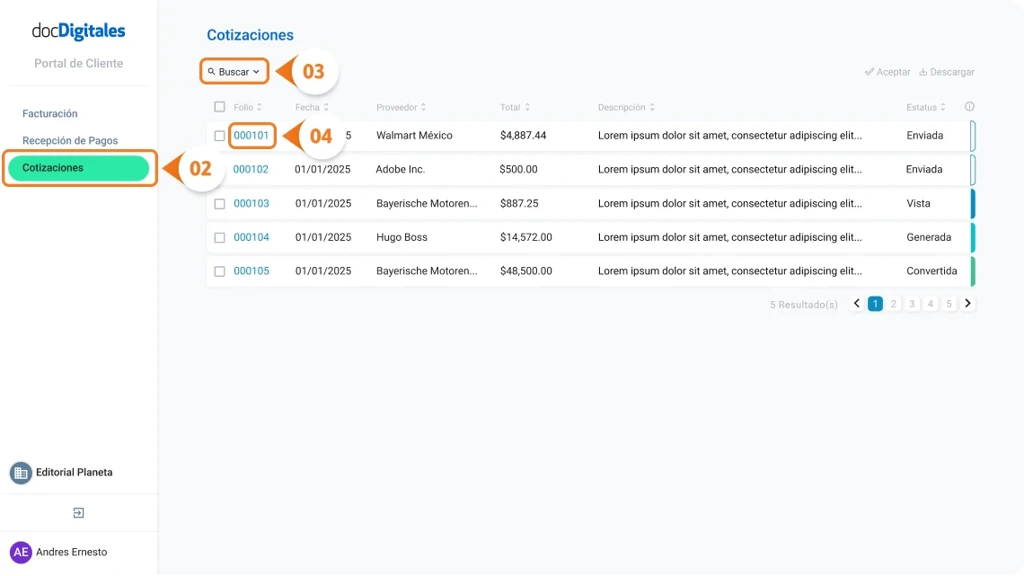Click the previous page chevron in pagination
Viewport: 1024px width, 576px height.
click(x=856, y=302)
